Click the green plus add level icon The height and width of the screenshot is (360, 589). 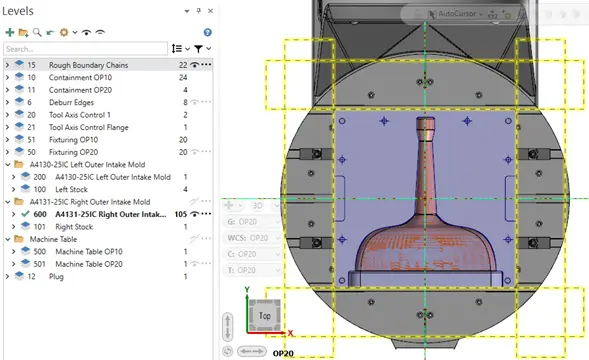coord(10,32)
